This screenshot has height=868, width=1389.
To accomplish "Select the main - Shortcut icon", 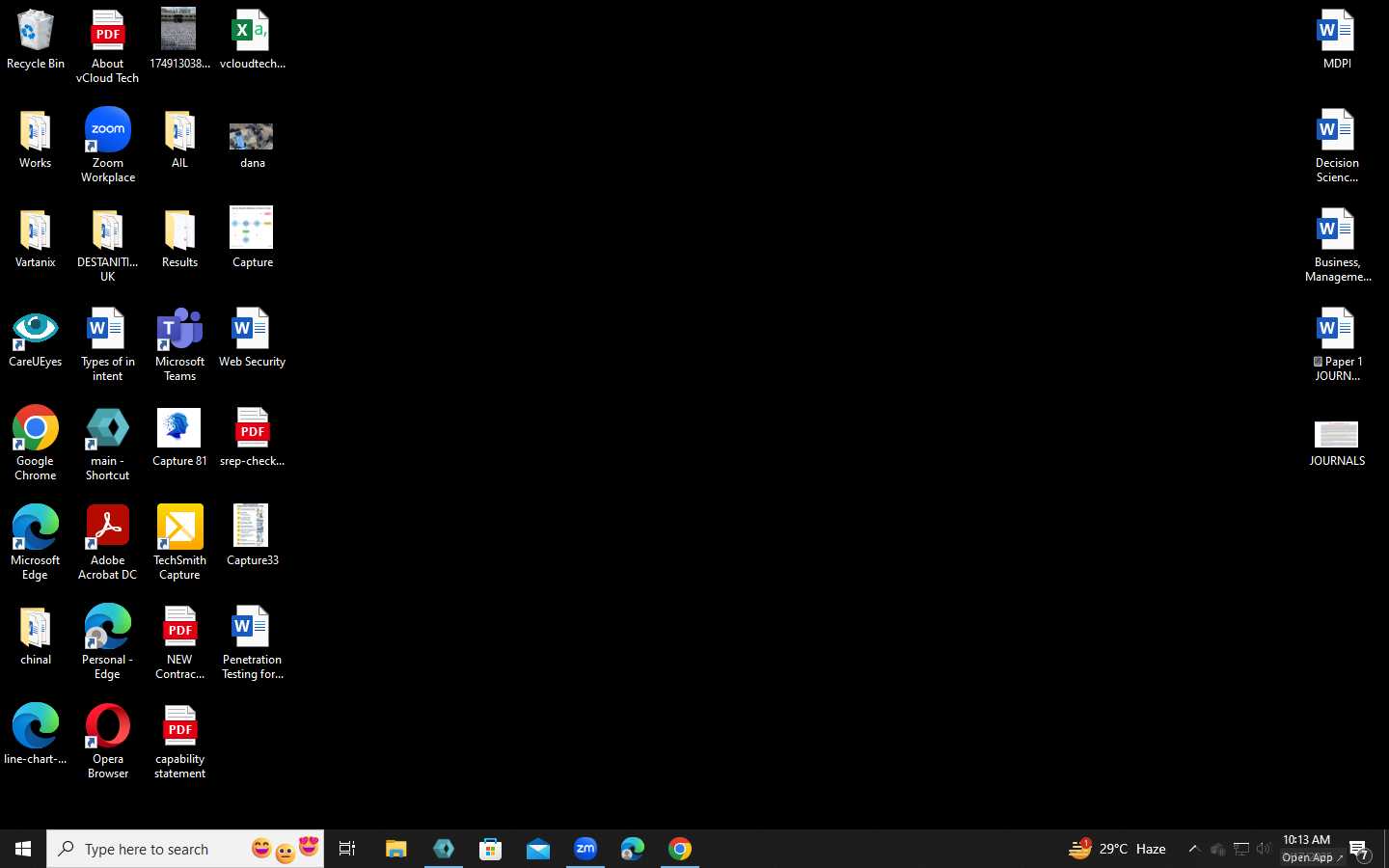I will tap(107, 444).
